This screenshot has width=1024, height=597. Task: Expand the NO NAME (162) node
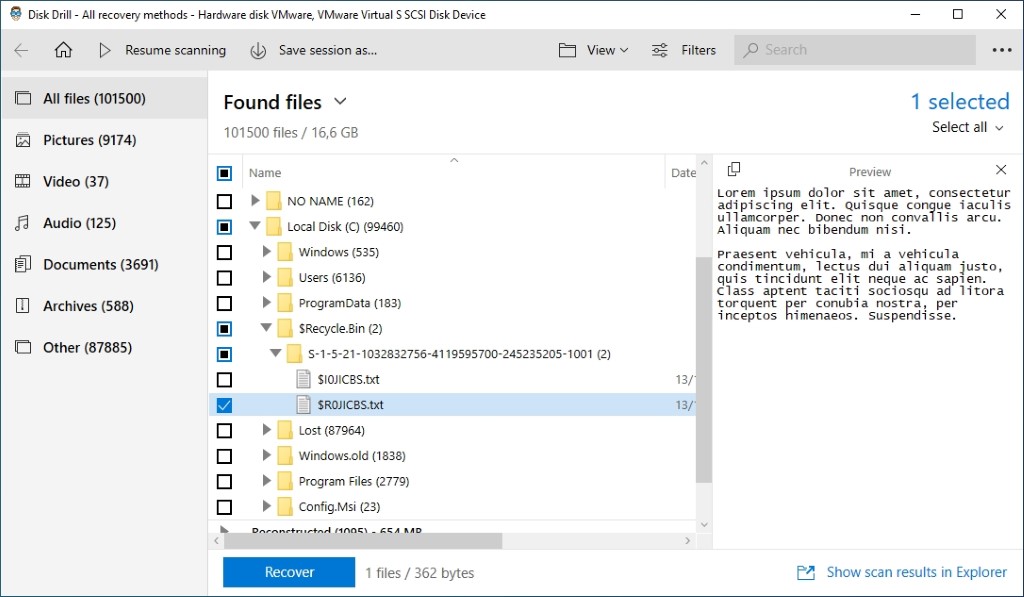(255, 201)
